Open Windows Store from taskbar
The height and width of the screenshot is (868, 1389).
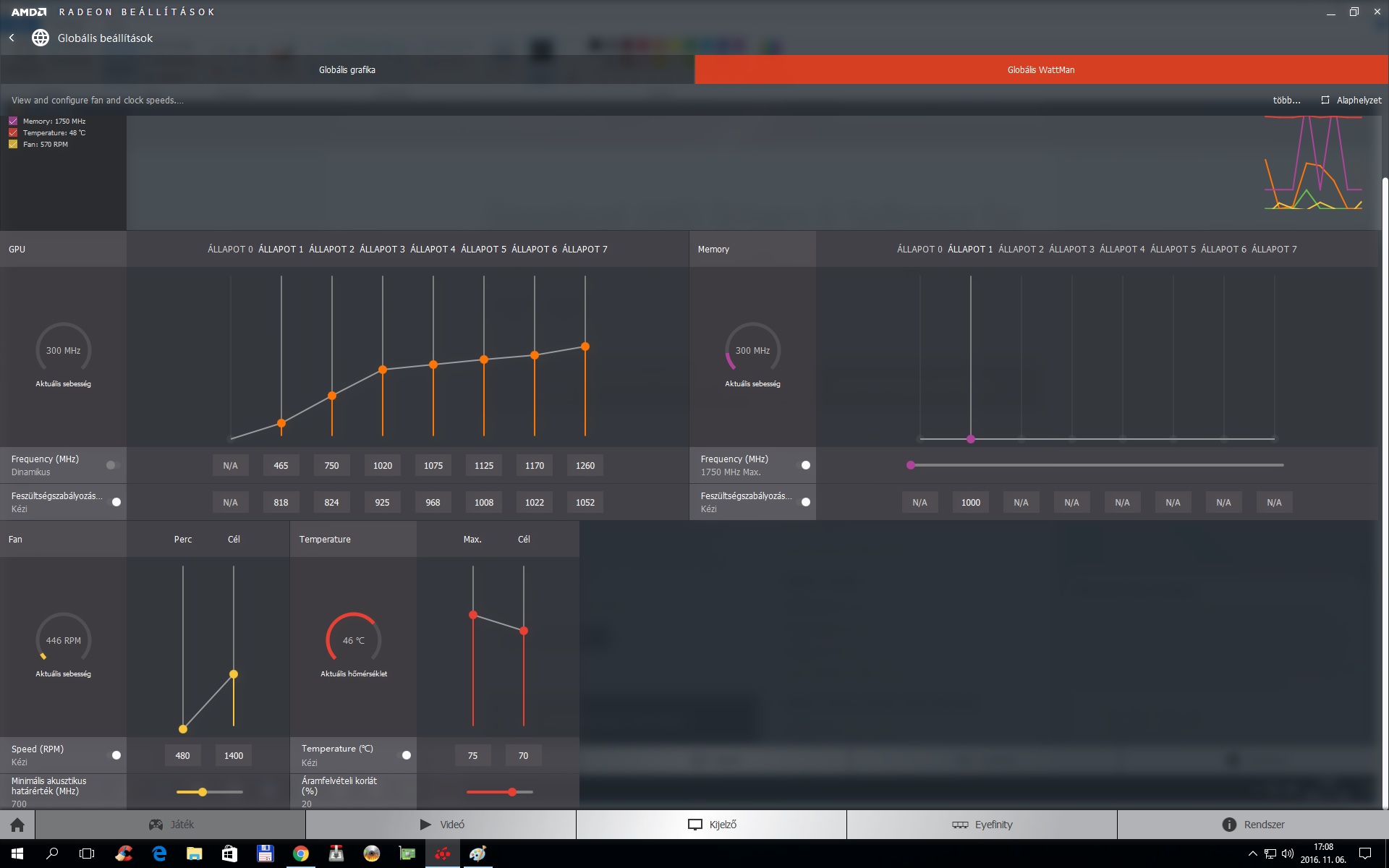point(229,854)
